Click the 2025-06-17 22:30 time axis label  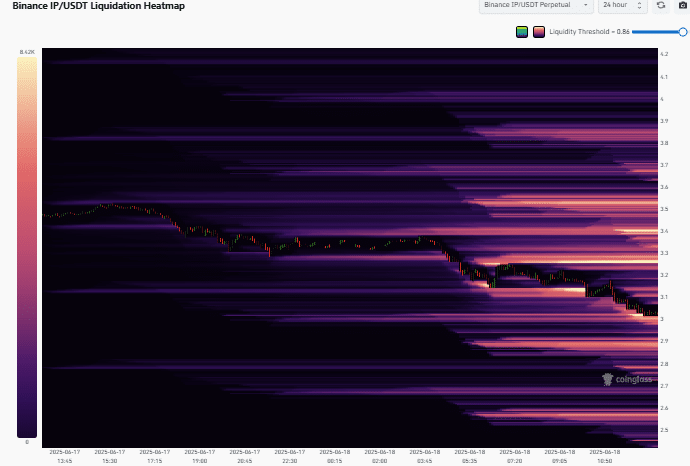tap(290, 456)
